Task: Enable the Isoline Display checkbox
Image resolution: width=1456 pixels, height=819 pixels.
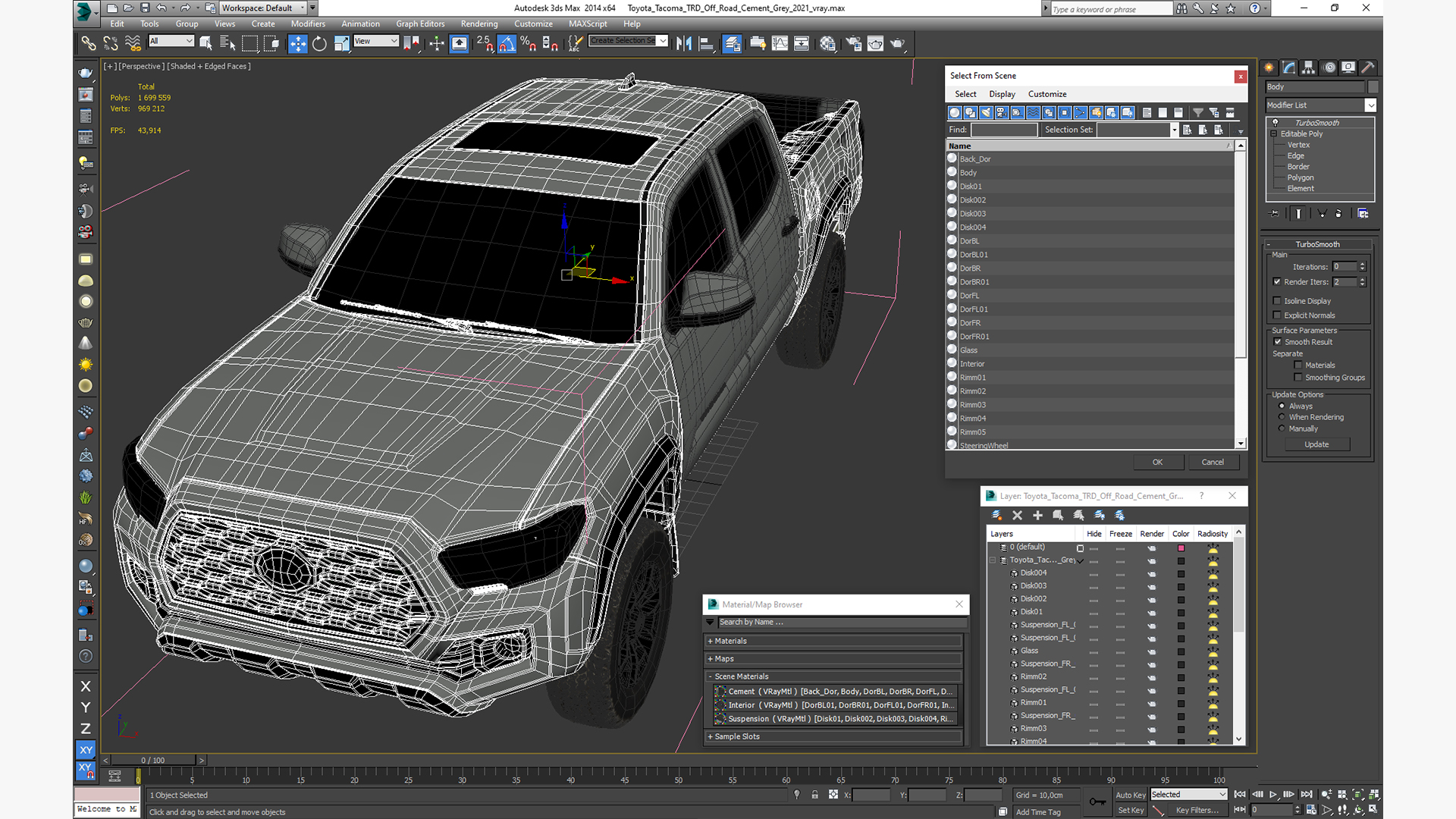Action: tap(1277, 301)
